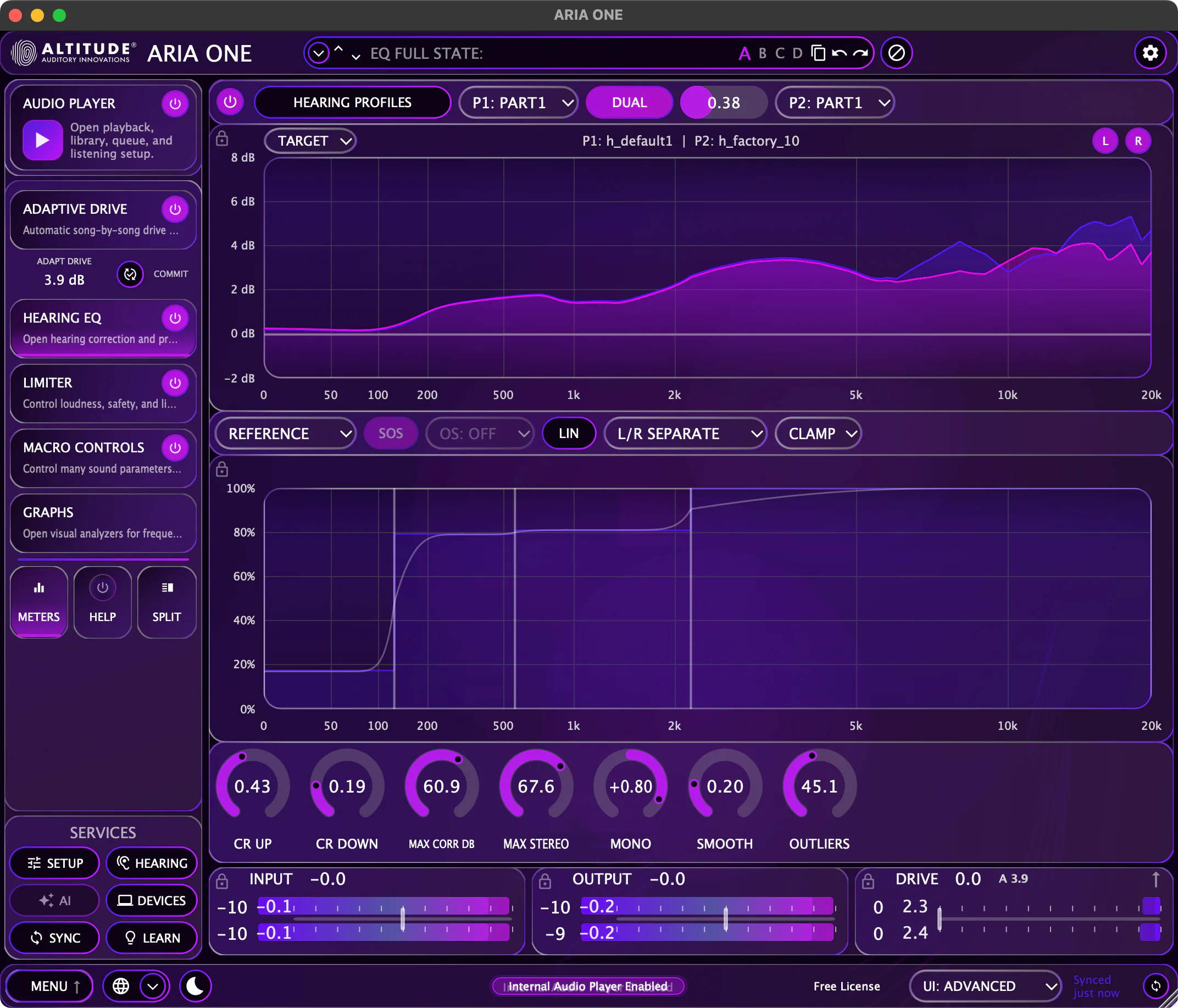Open the REFERENCE dropdown

285,434
